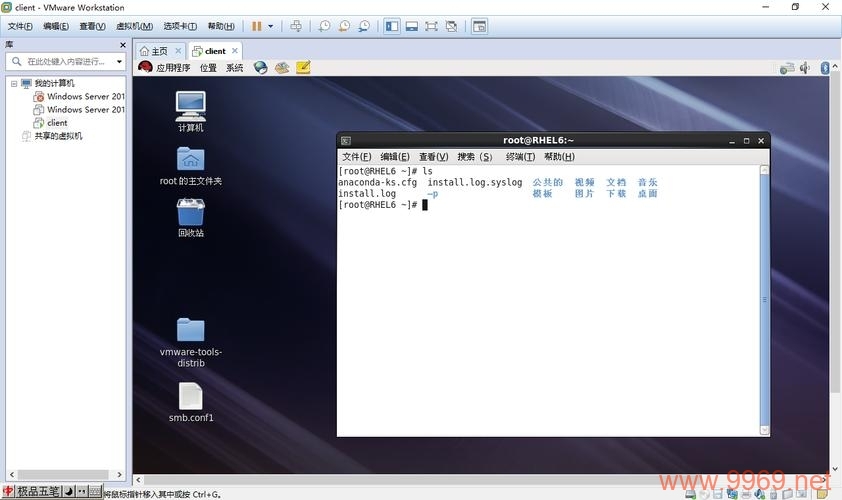
Task: Open terminal 终端(T) menu
Action: coord(520,157)
